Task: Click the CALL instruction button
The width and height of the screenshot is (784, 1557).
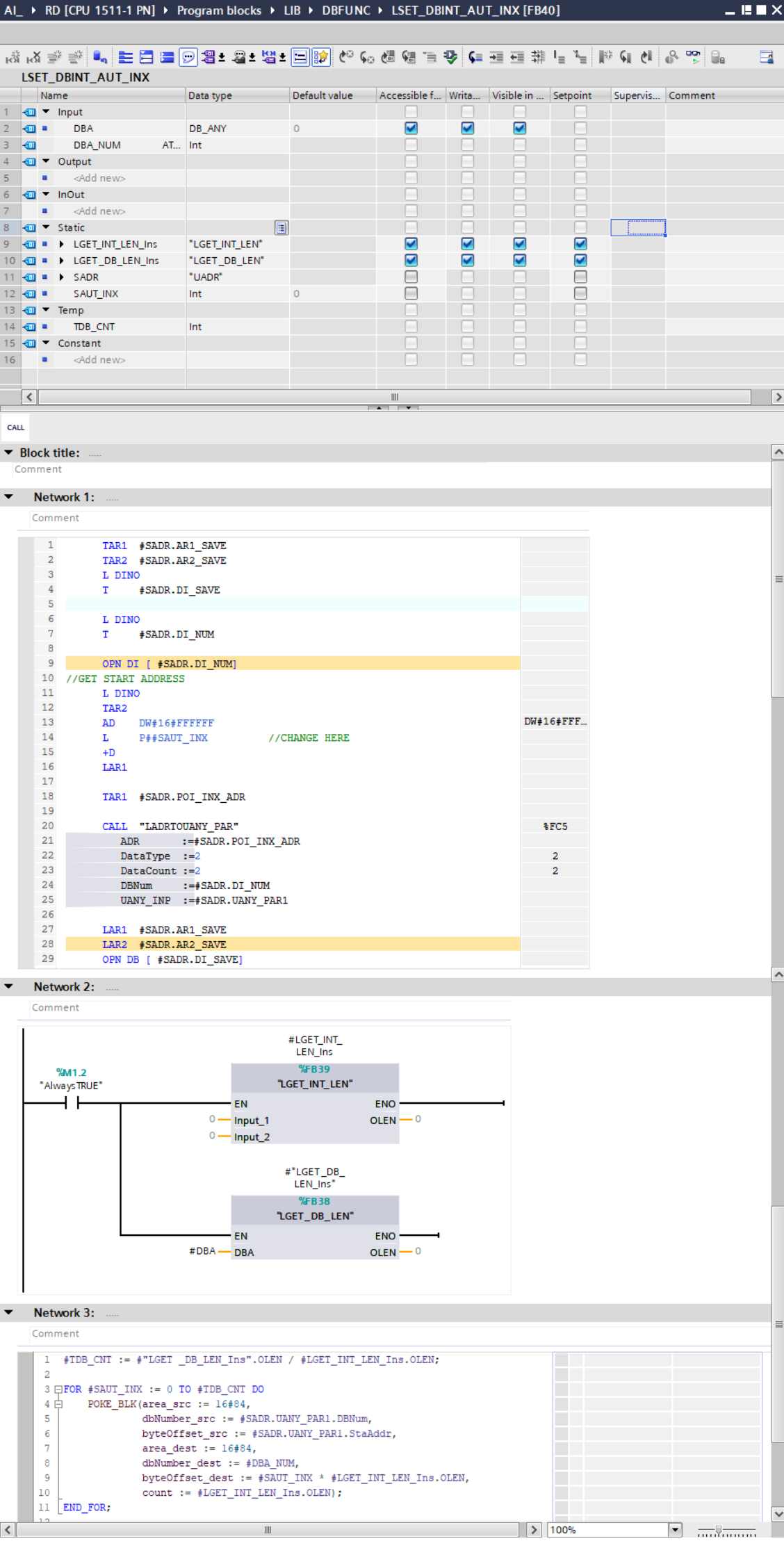Action: [15, 427]
